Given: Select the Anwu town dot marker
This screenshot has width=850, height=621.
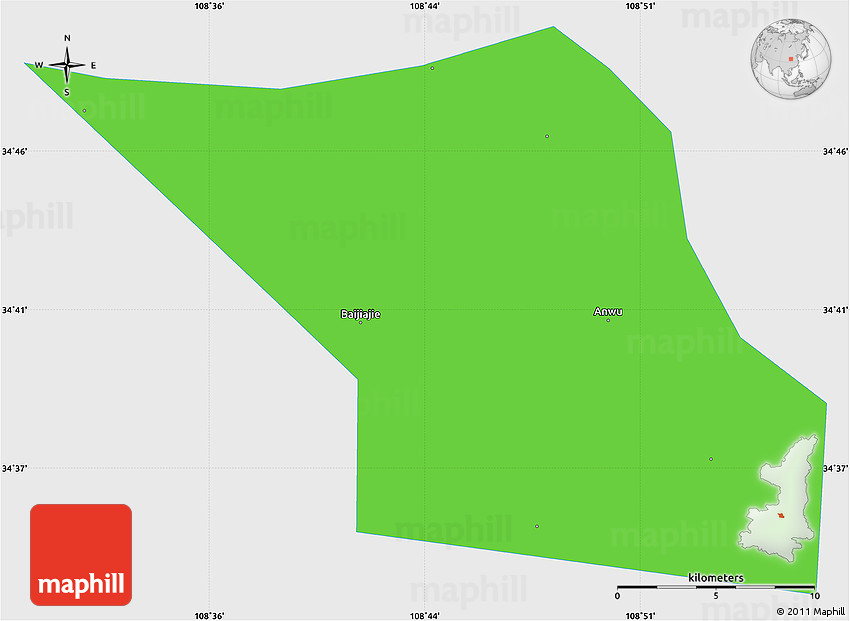Looking at the screenshot, I should click(x=608, y=320).
